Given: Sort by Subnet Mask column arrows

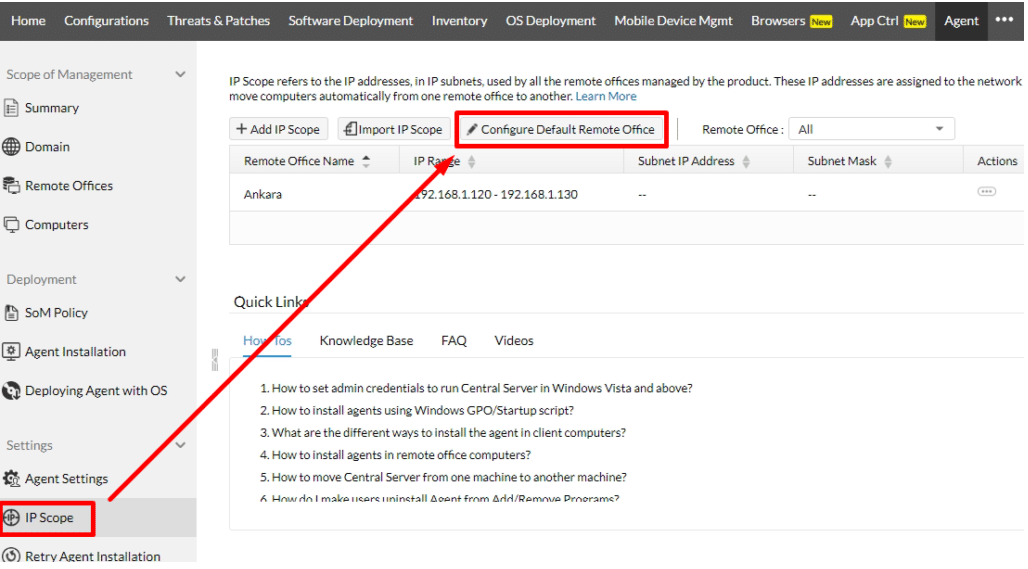Looking at the screenshot, I should pyautogui.click(x=888, y=161).
